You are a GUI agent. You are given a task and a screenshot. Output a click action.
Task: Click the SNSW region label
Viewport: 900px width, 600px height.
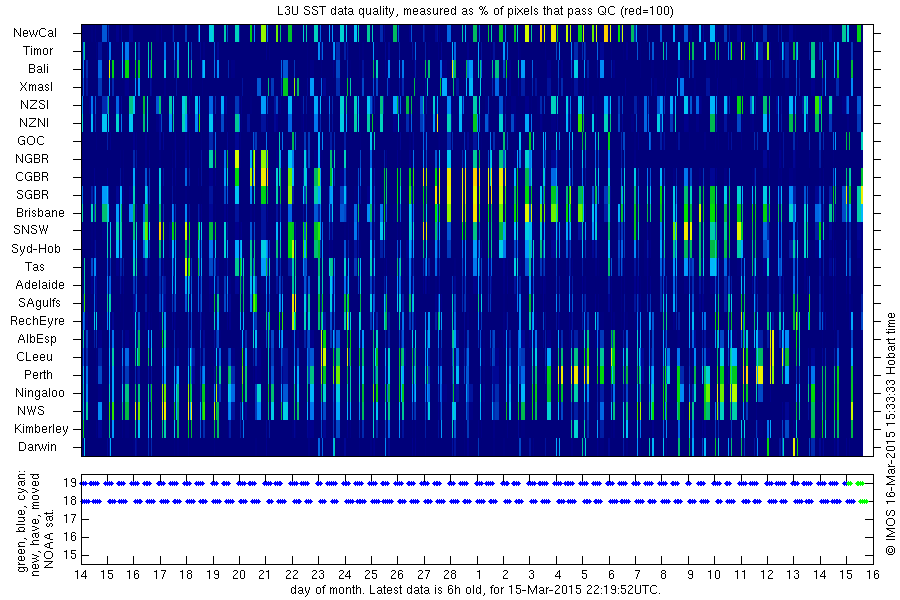[x=31, y=230]
